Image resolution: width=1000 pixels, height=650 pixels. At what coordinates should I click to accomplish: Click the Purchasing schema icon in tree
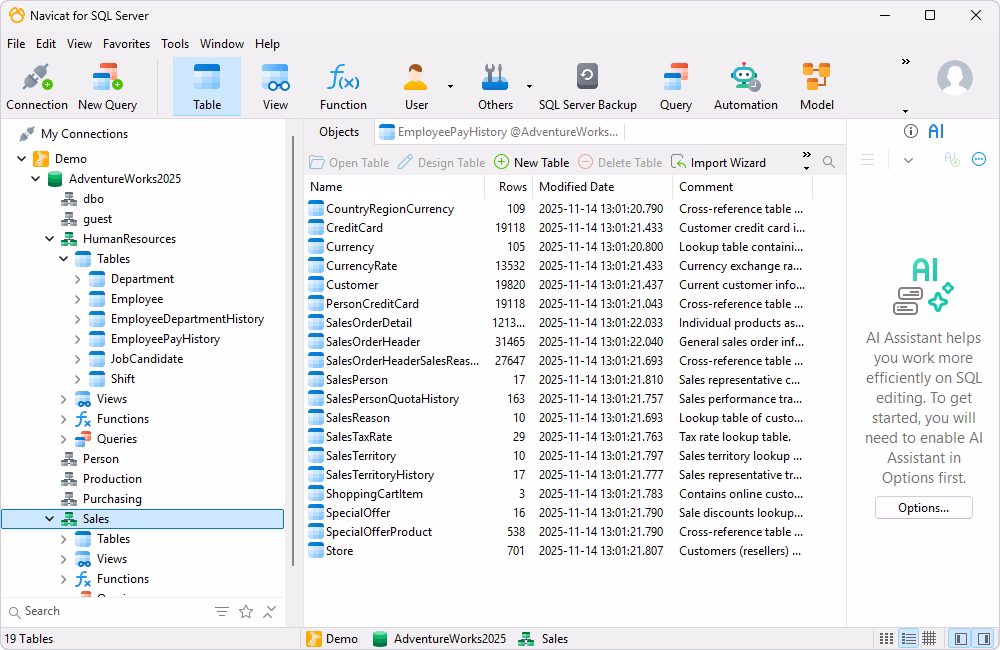click(x=69, y=498)
